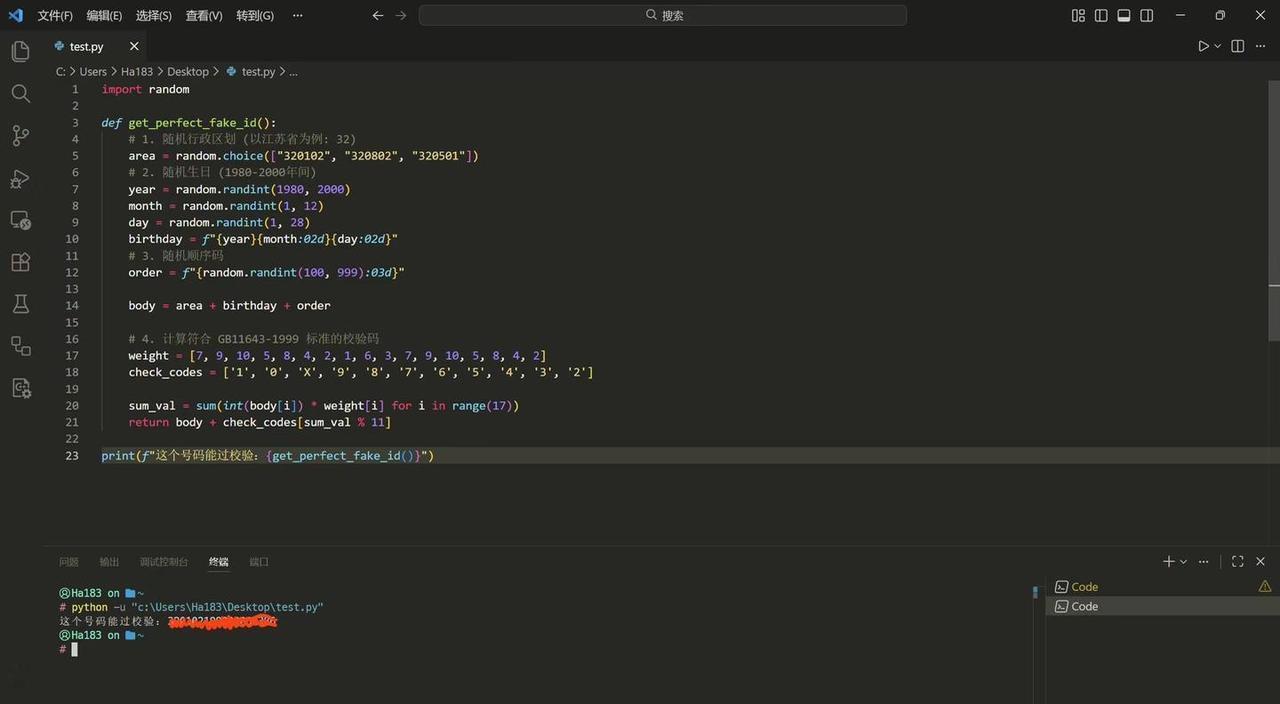Image resolution: width=1280 pixels, height=704 pixels.
Task: Toggle the secondary side bar visibility
Action: click(x=1147, y=15)
